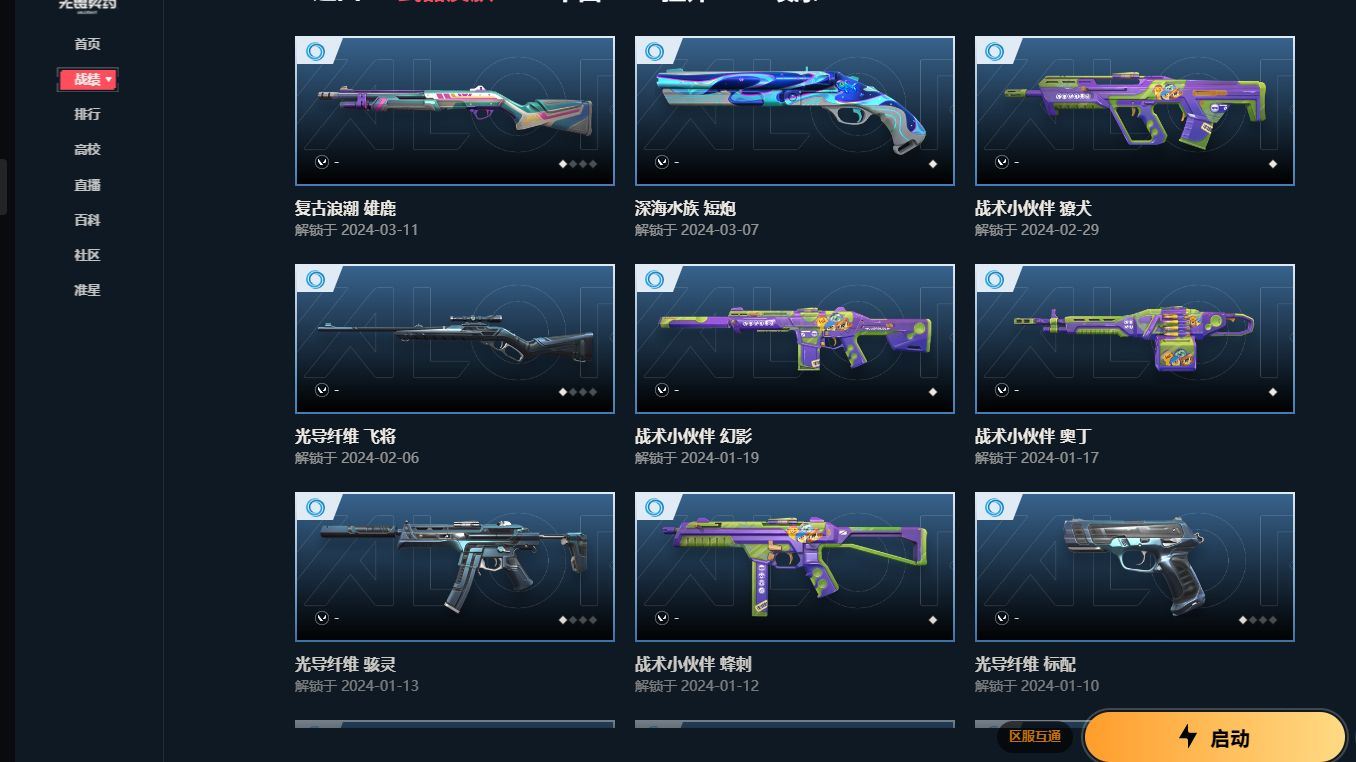Image resolution: width=1356 pixels, height=762 pixels.
Task: Click the Valorant logo icon under 战术小伙伴 蜂刺 weapon
Action: coord(661,618)
